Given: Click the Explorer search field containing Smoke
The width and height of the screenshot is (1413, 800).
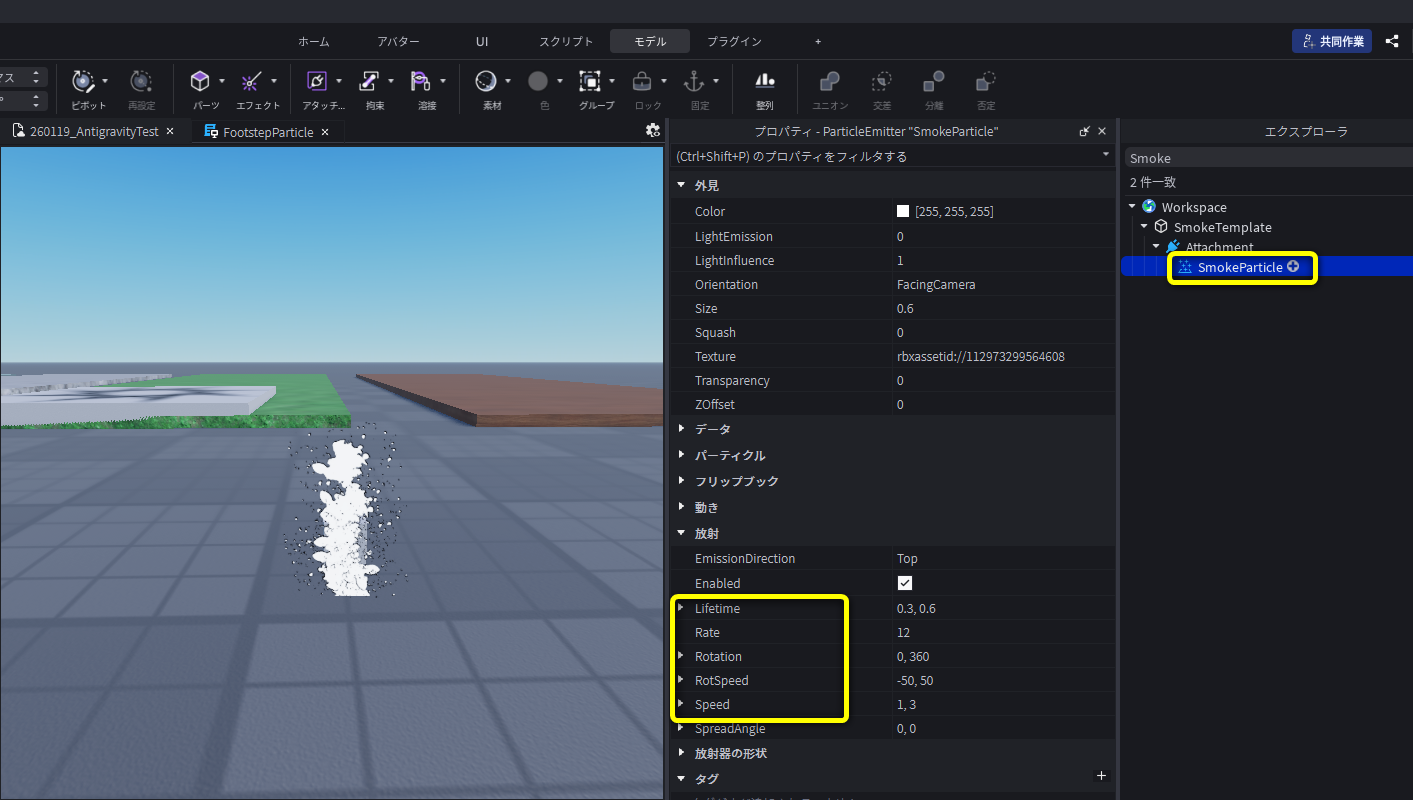Looking at the screenshot, I should click(x=1267, y=158).
